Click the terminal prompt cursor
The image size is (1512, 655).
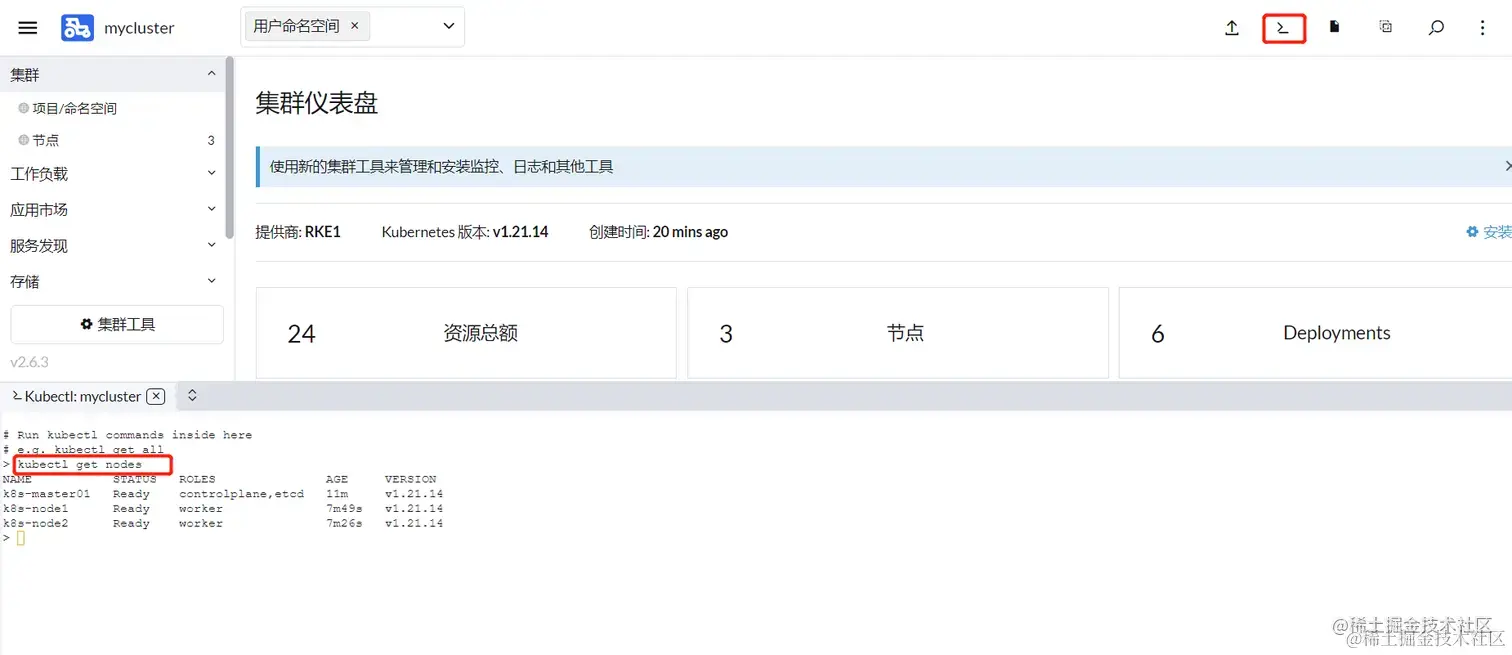[x=20, y=538]
